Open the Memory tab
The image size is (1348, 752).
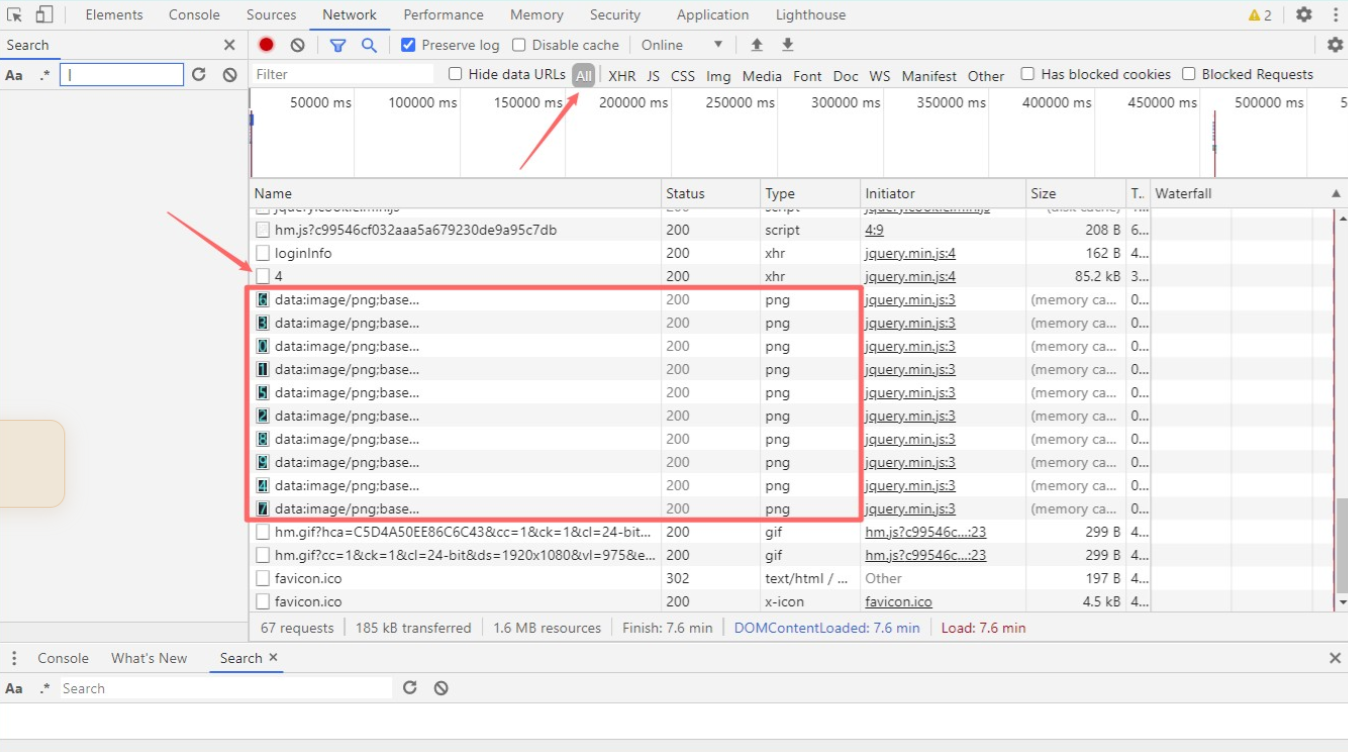(536, 15)
